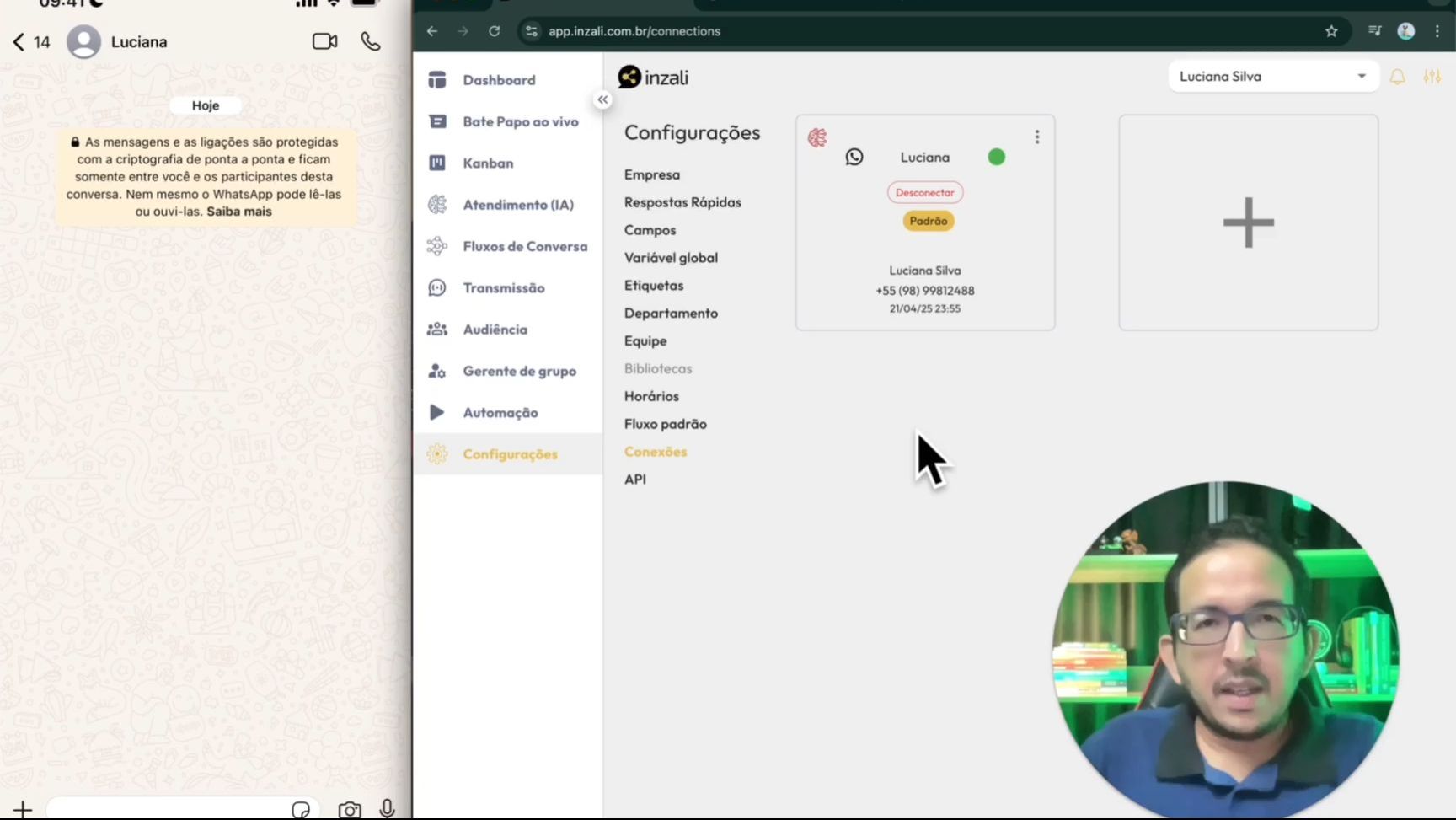Screen dimensions: 1456x820
Task: Open Atendimento (IA) brain icon
Action: click(x=437, y=205)
